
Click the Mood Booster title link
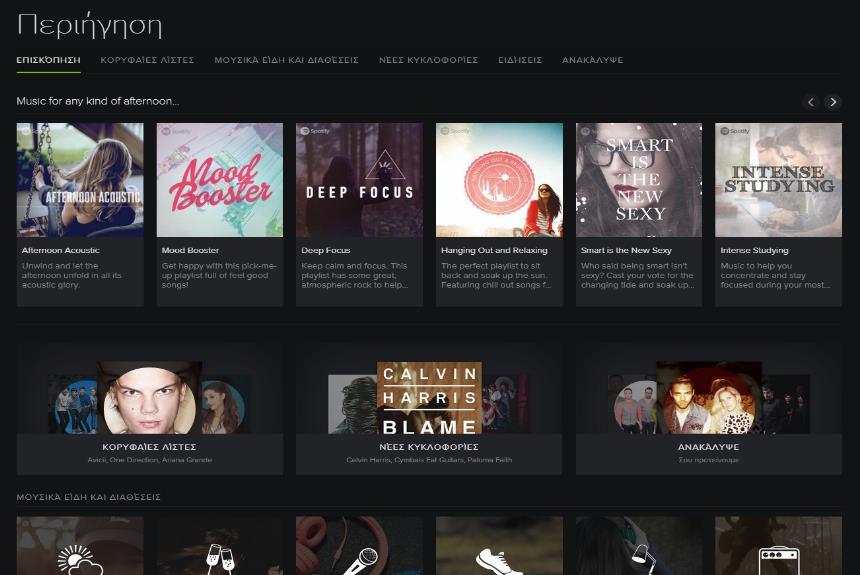(190, 250)
